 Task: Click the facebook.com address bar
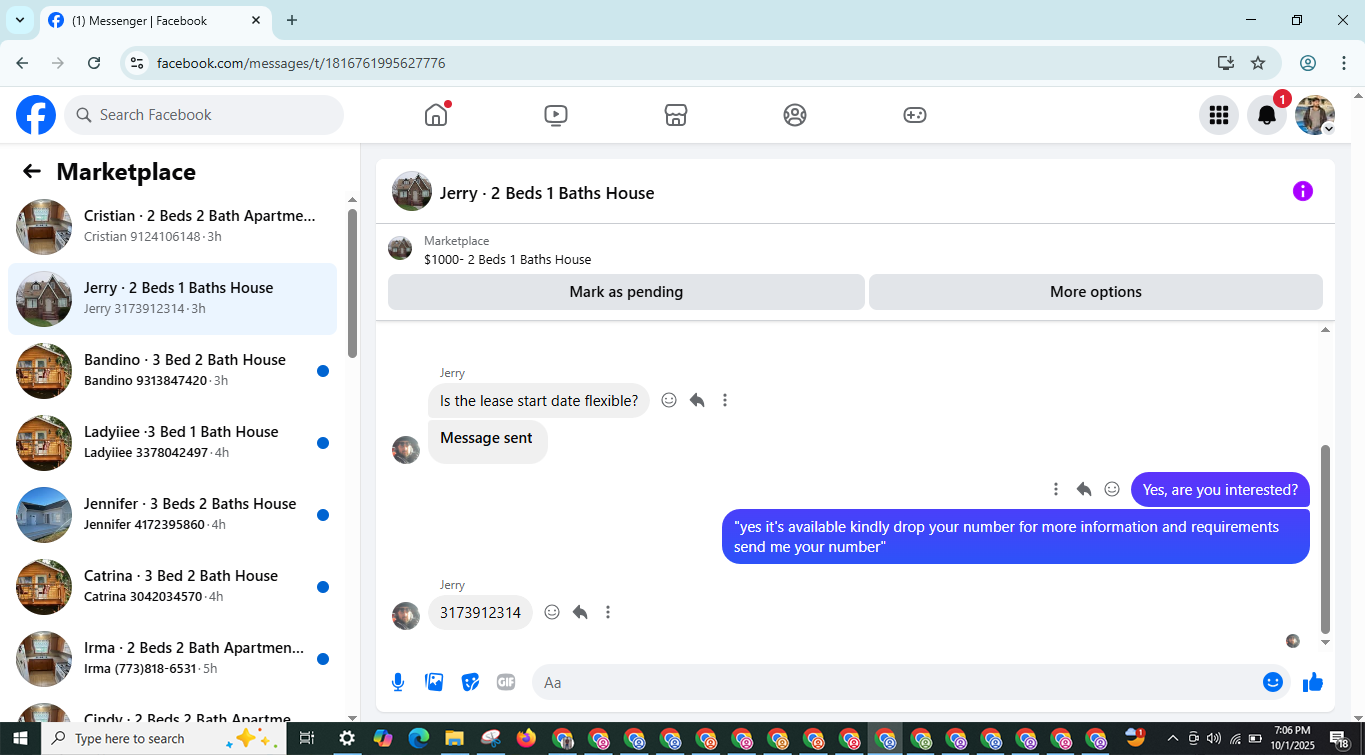tap(678, 63)
